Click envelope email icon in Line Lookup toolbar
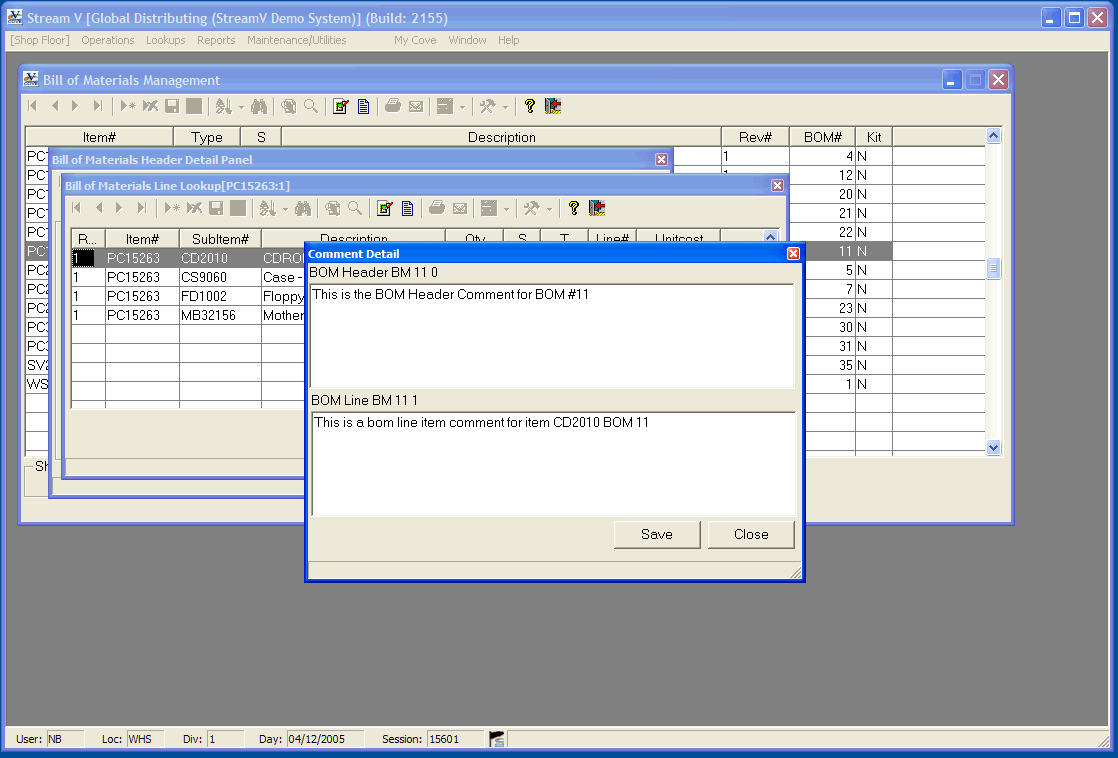This screenshot has height=758, width=1118. click(460, 208)
